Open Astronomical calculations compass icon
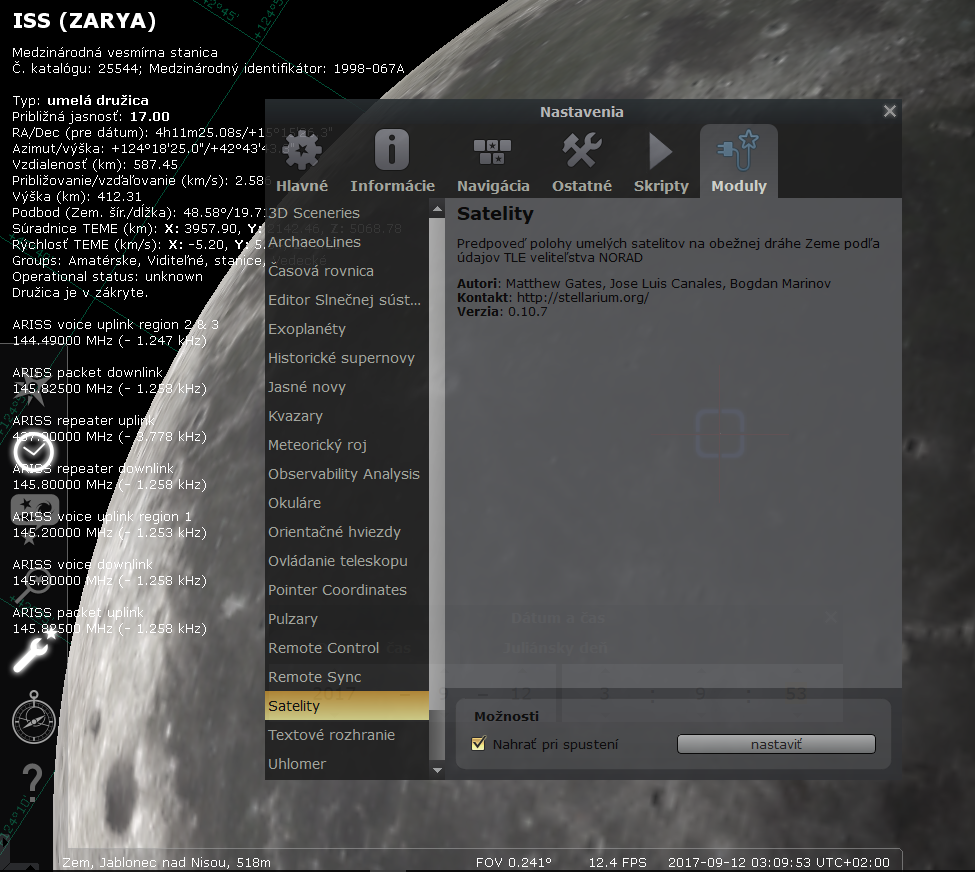The width and height of the screenshot is (975, 872). click(35, 717)
